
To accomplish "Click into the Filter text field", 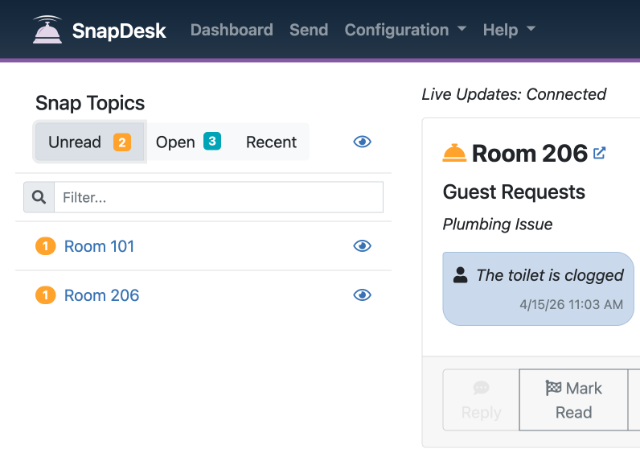I will 218,198.
